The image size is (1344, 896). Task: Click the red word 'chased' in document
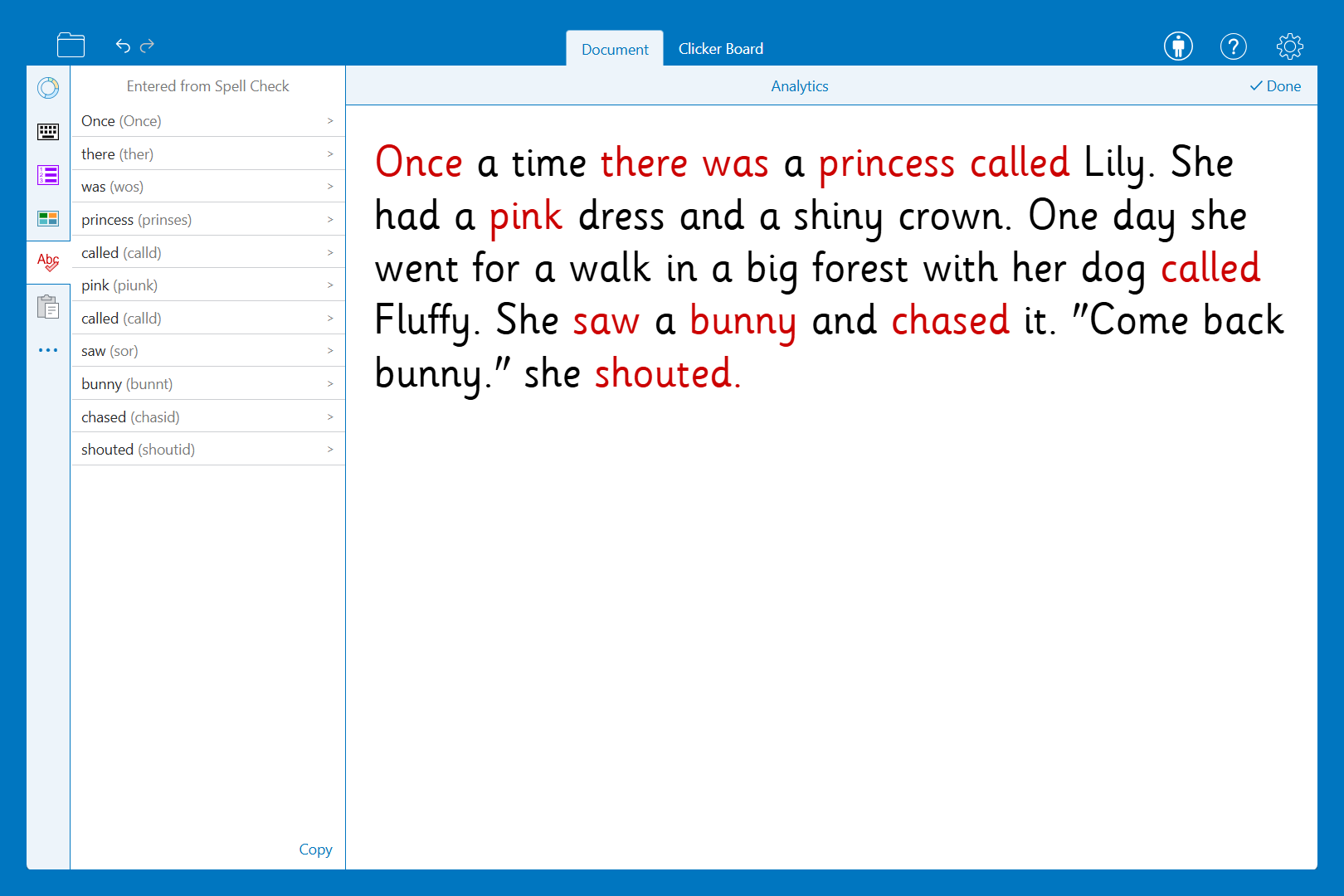tap(951, 320)
